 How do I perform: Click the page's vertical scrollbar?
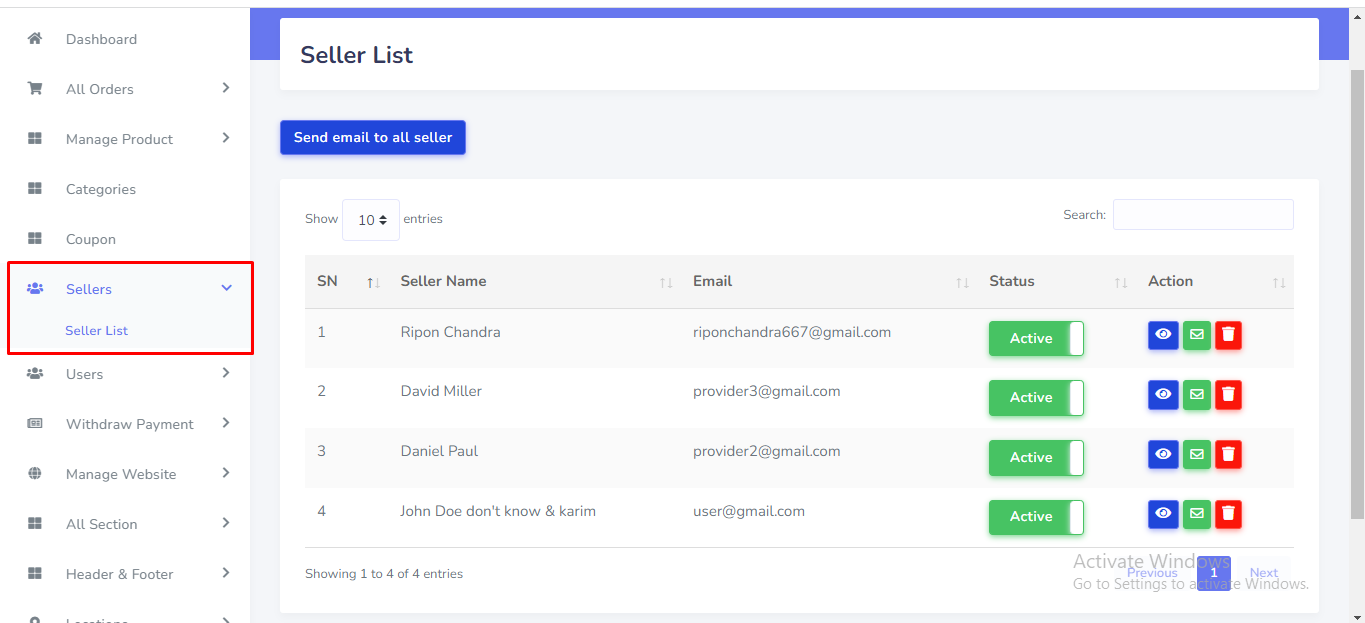click(1357, 300)
